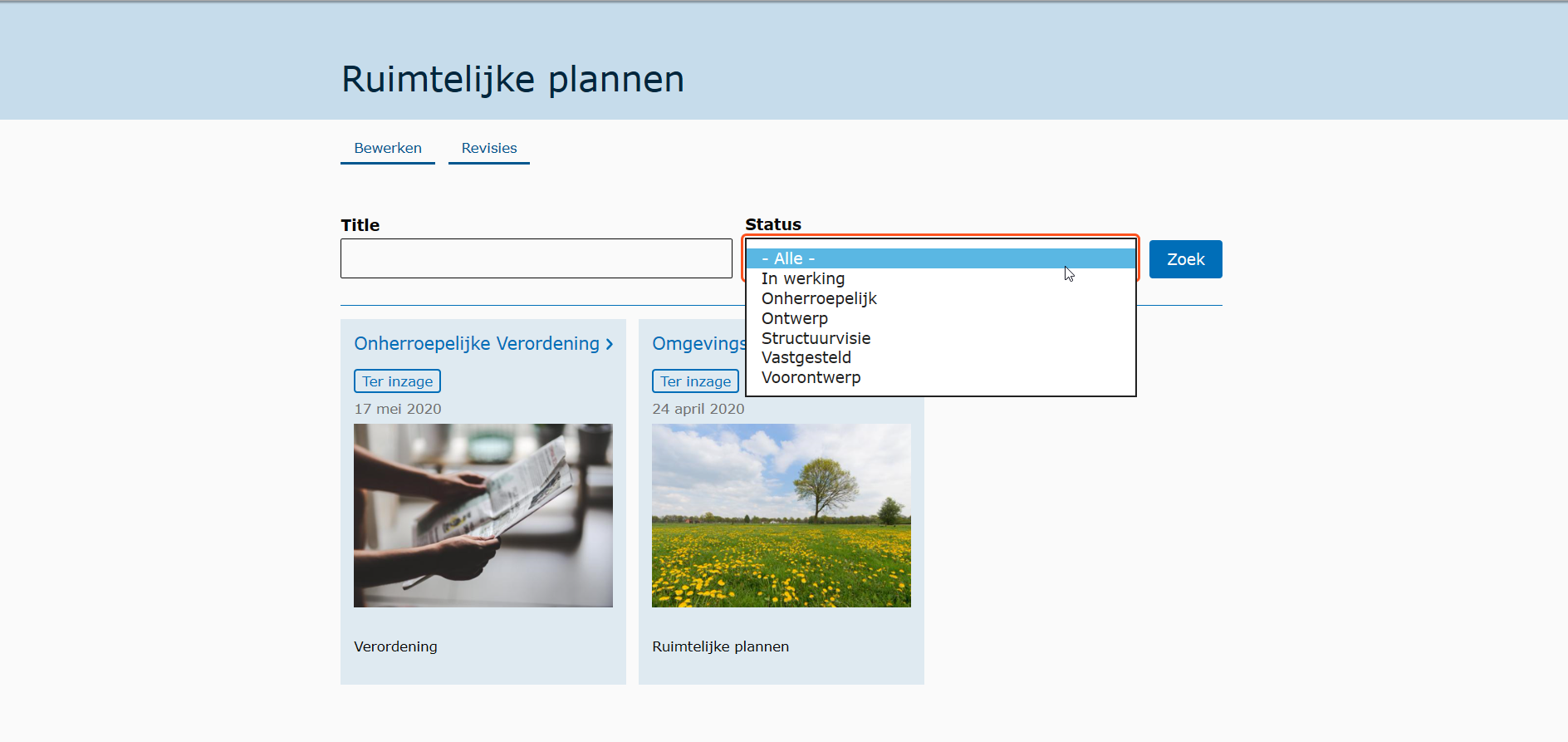Open the dandelion meadow thumbnail image
Screen dimensions: 1568x742
(781, 515)
